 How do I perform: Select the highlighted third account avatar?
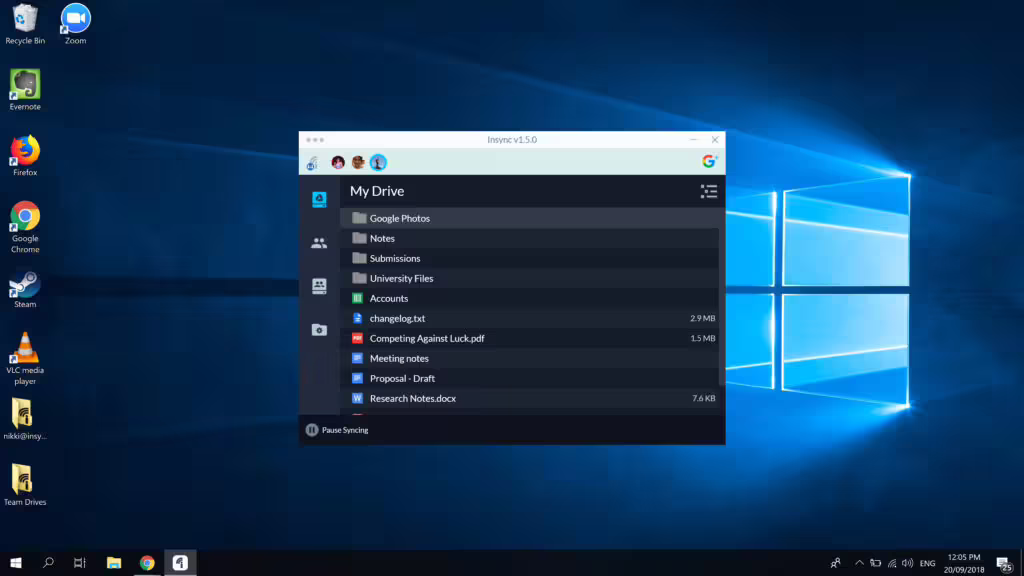click(378, 163)
